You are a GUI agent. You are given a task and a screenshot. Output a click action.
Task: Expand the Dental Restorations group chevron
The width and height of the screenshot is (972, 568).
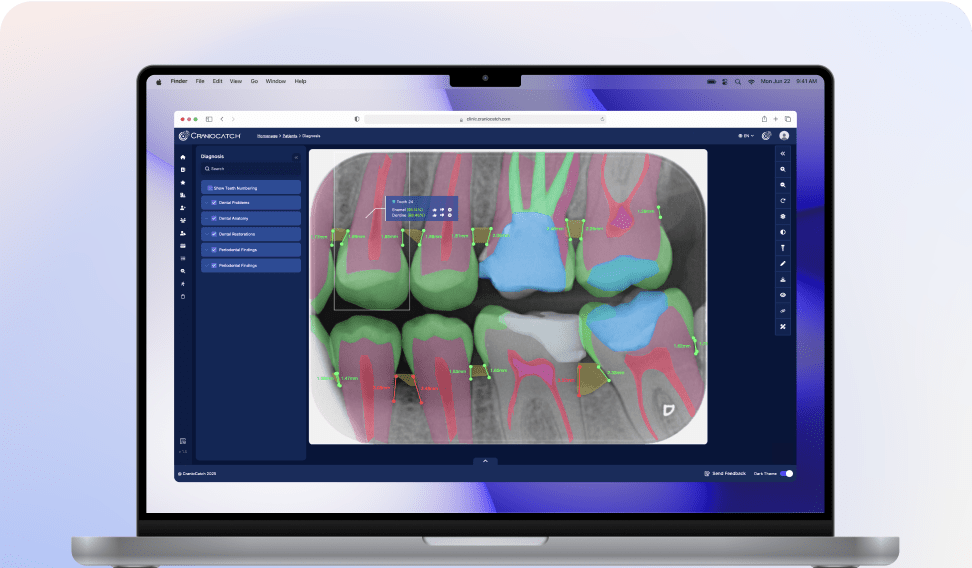coord(206,234)
